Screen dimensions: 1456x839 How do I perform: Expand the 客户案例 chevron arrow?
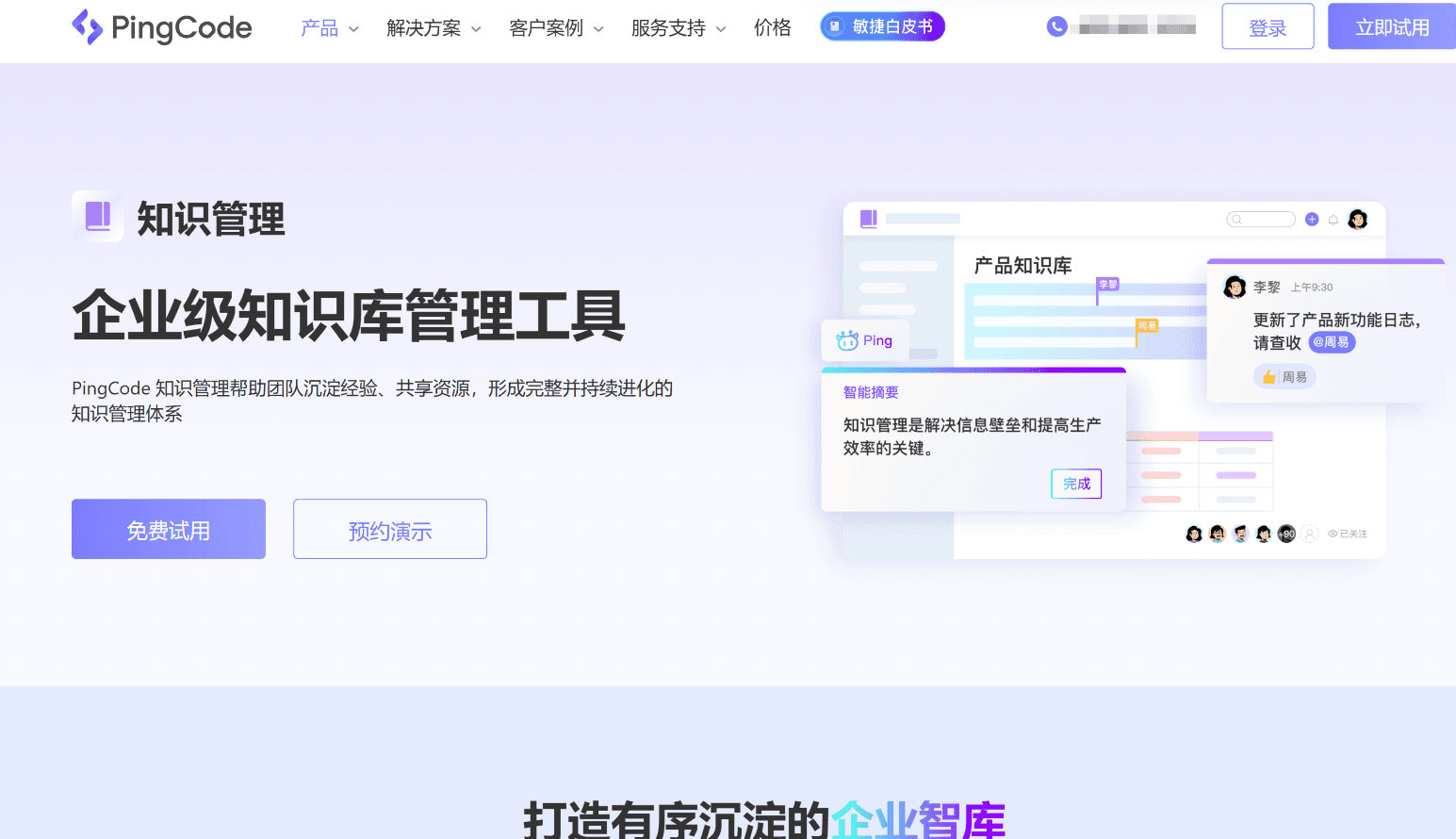(598, 29)
